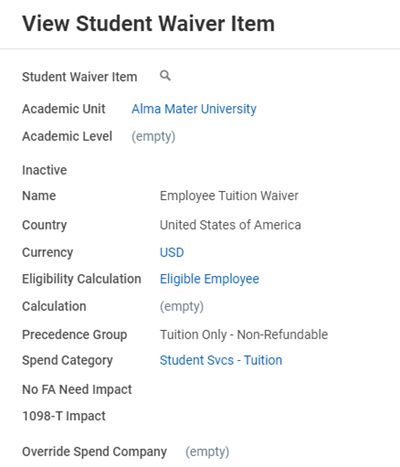Click the Eligibility Calculation label

tap(82, 279)
